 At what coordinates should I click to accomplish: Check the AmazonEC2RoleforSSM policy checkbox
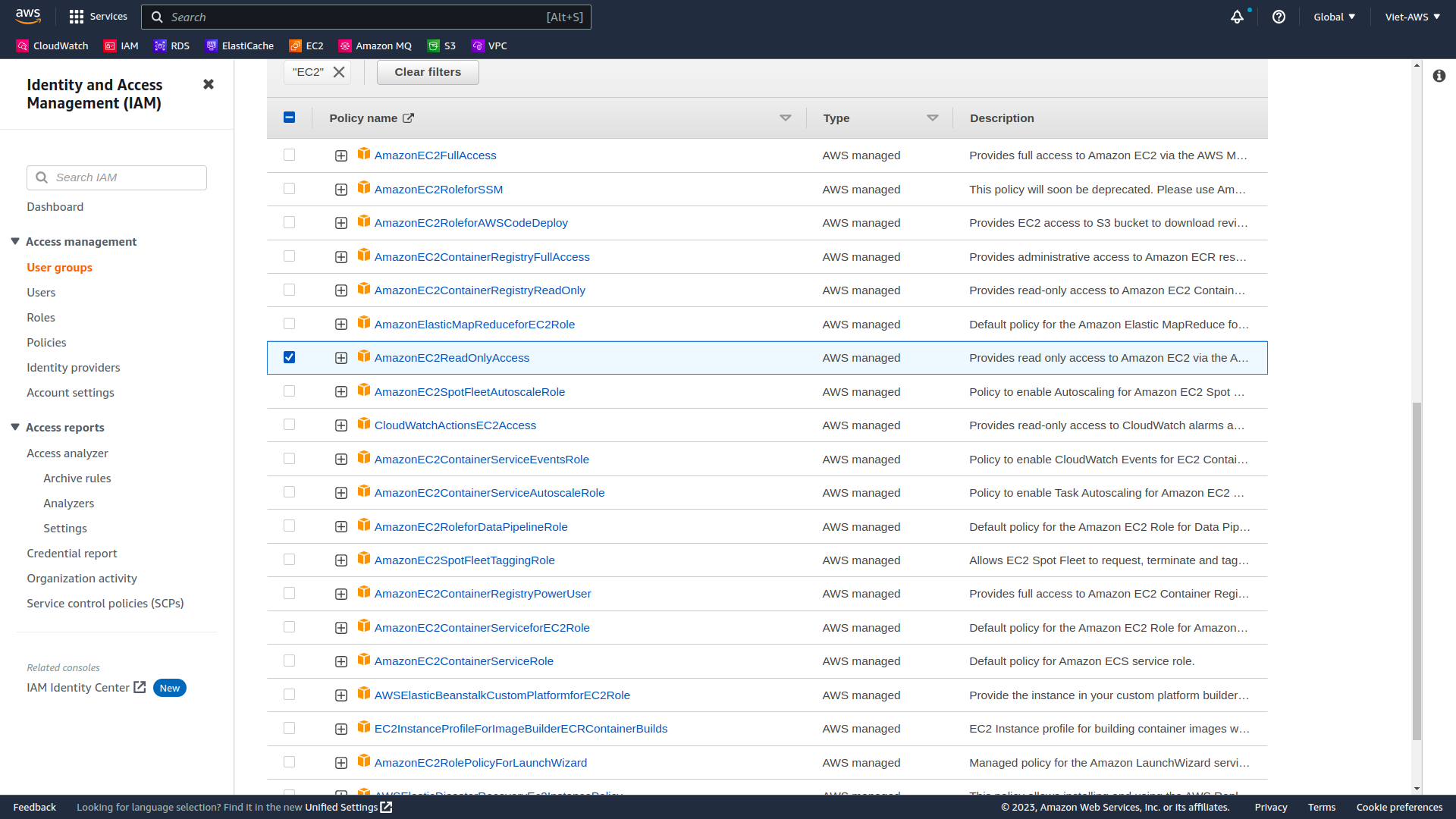[x=289, y=188]
